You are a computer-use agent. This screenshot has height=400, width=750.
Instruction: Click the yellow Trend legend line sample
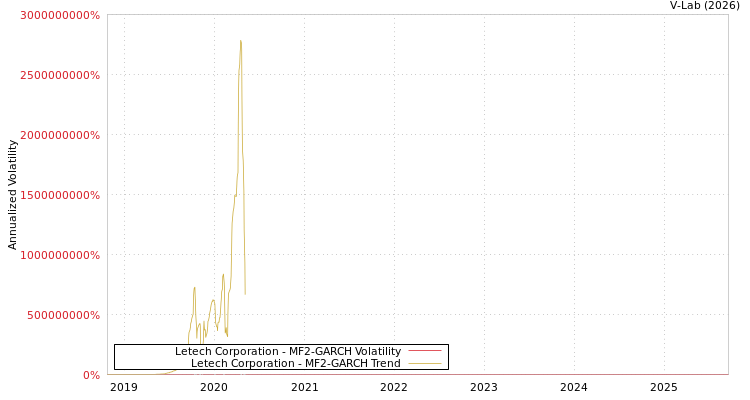pyautogui.click(x=425, y=364)
